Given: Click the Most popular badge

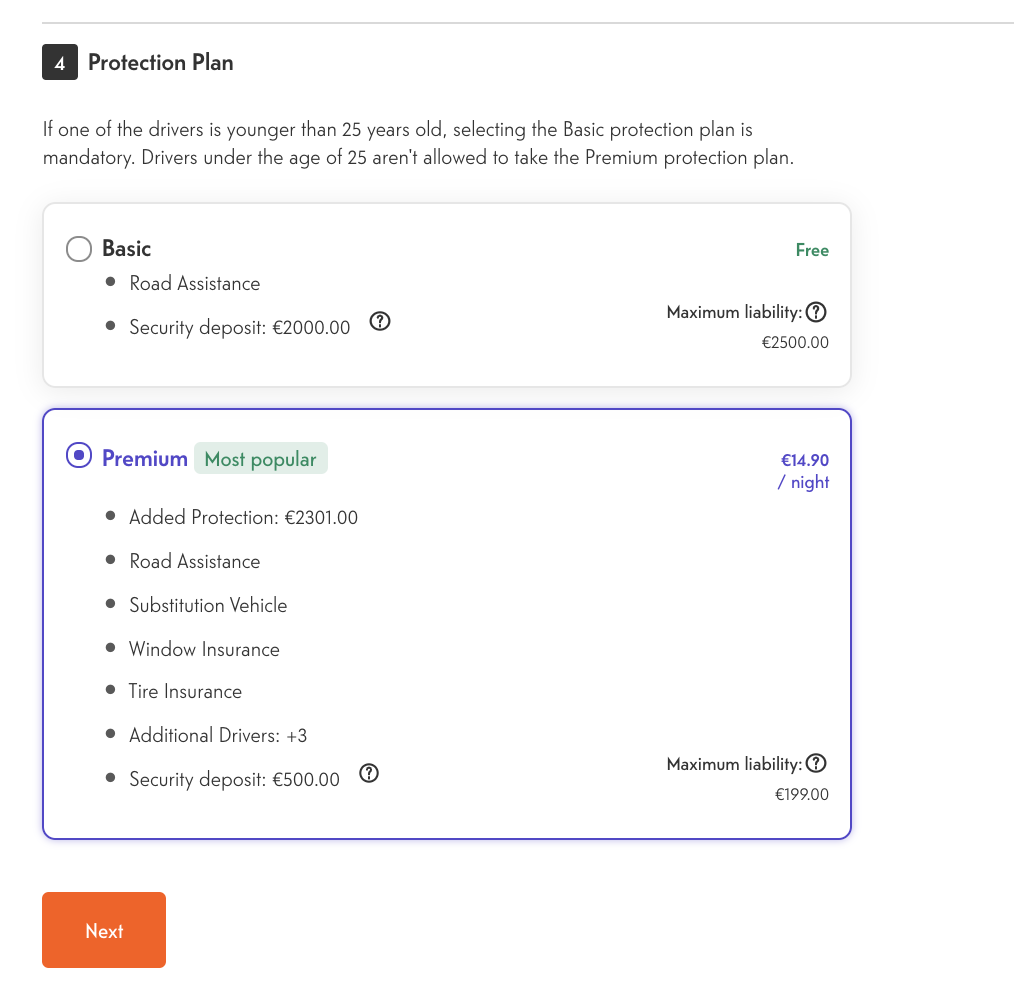Looking at the screenshot, I should pos(260,458).
